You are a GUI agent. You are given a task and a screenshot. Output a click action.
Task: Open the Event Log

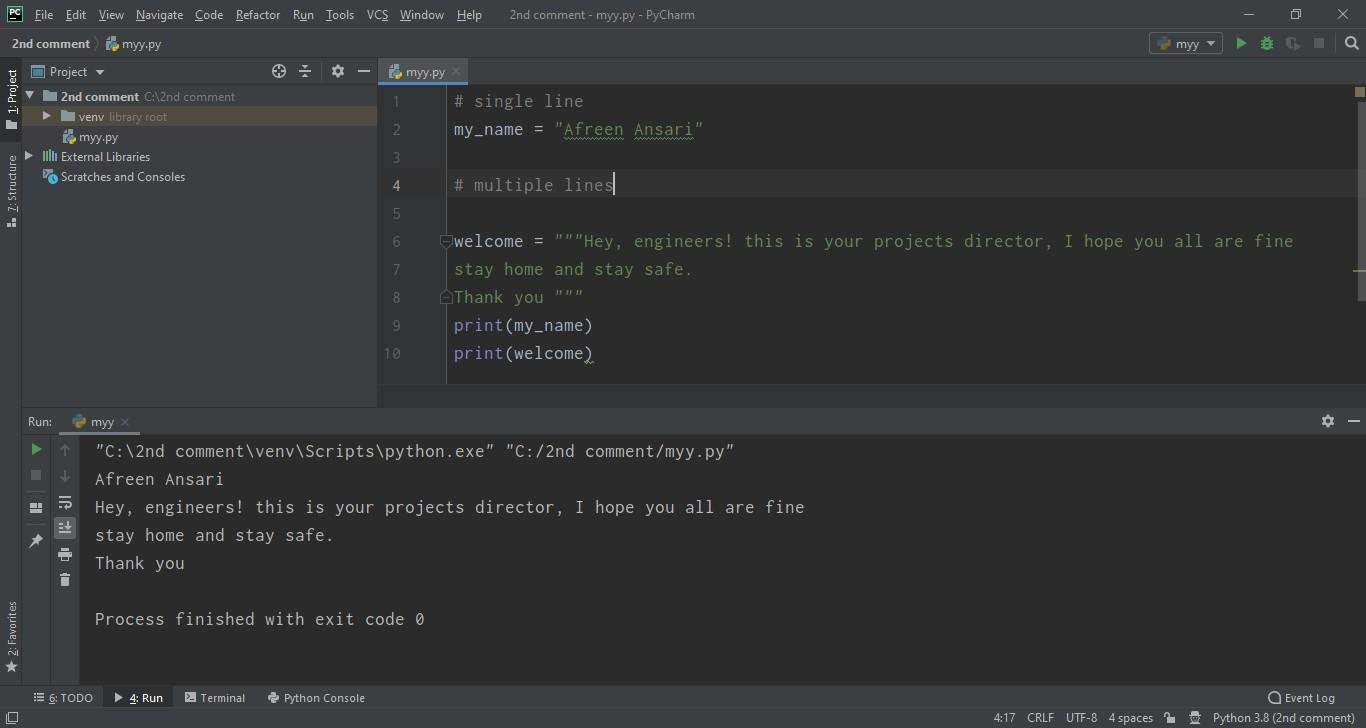point(1302,697)
